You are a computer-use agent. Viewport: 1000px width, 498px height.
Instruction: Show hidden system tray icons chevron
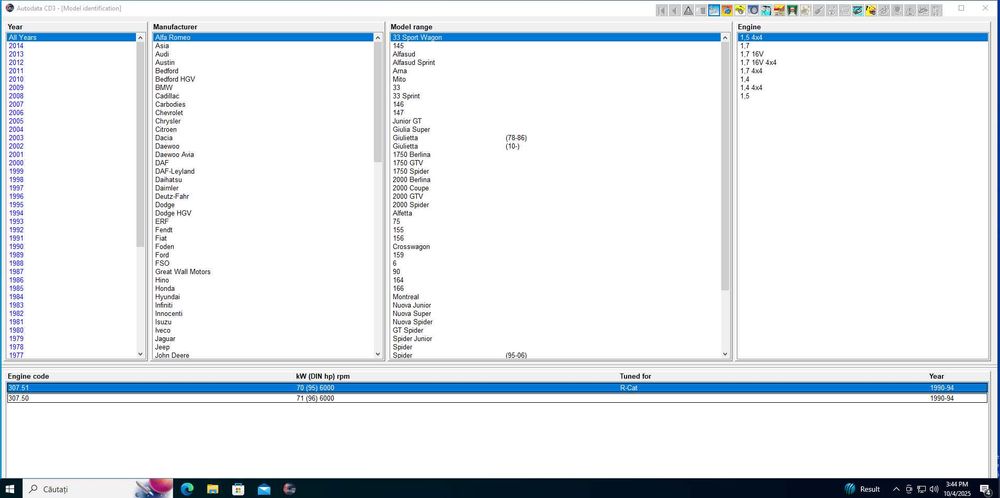click(x=896, y=489)
